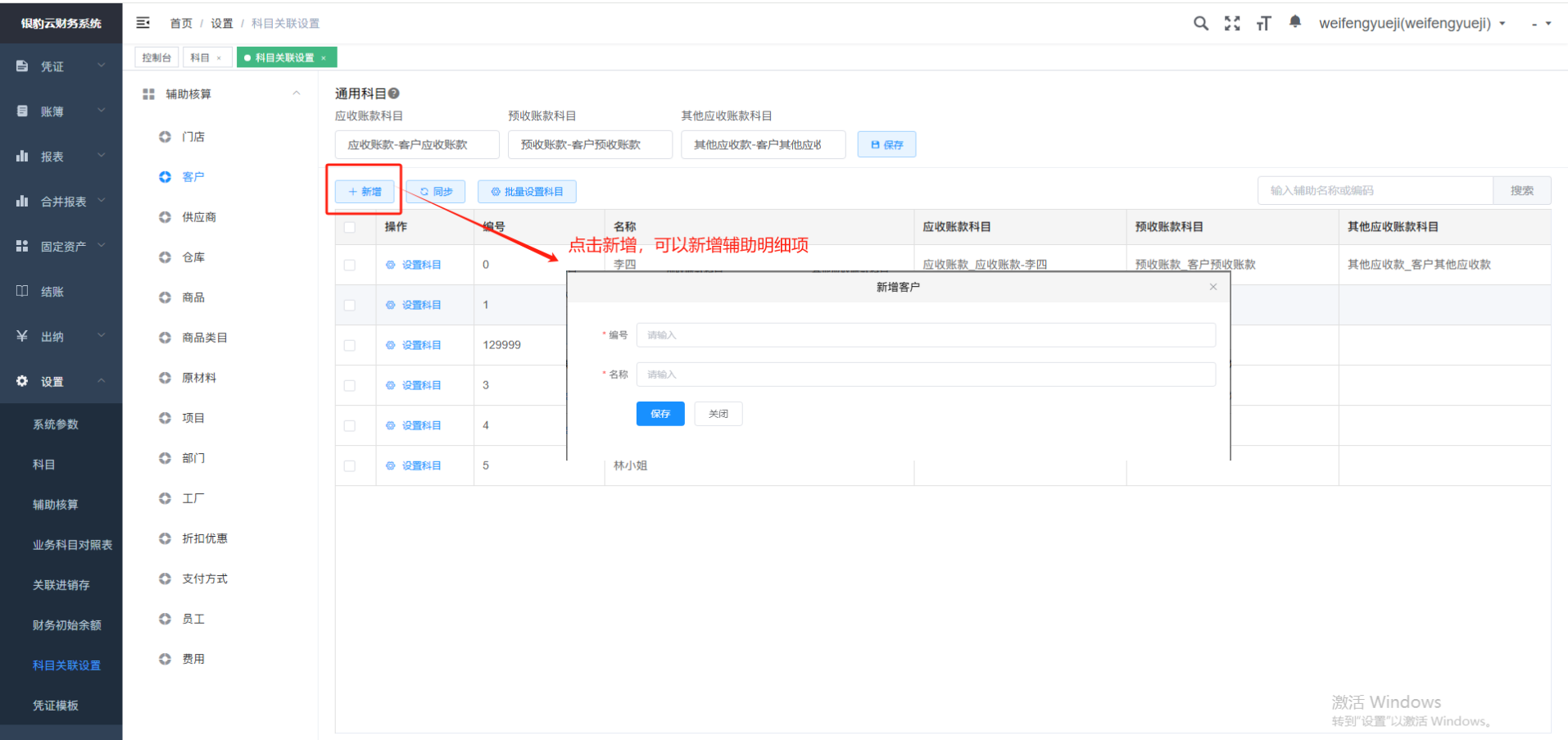Expand the 固定资产 sidebar menu chevron
The image size is (1568, 740).
point(102,245)
